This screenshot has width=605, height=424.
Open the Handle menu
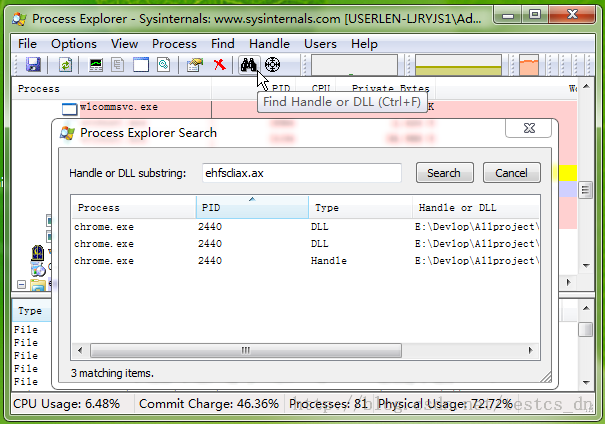269,44
